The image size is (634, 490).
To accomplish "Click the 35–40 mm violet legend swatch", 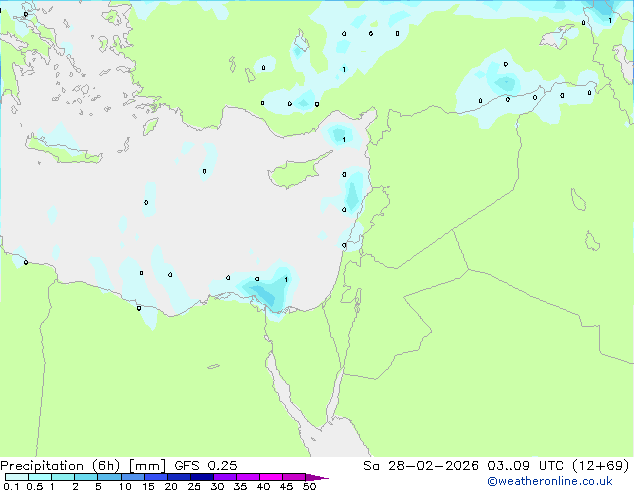I will [x=247, y=477].
